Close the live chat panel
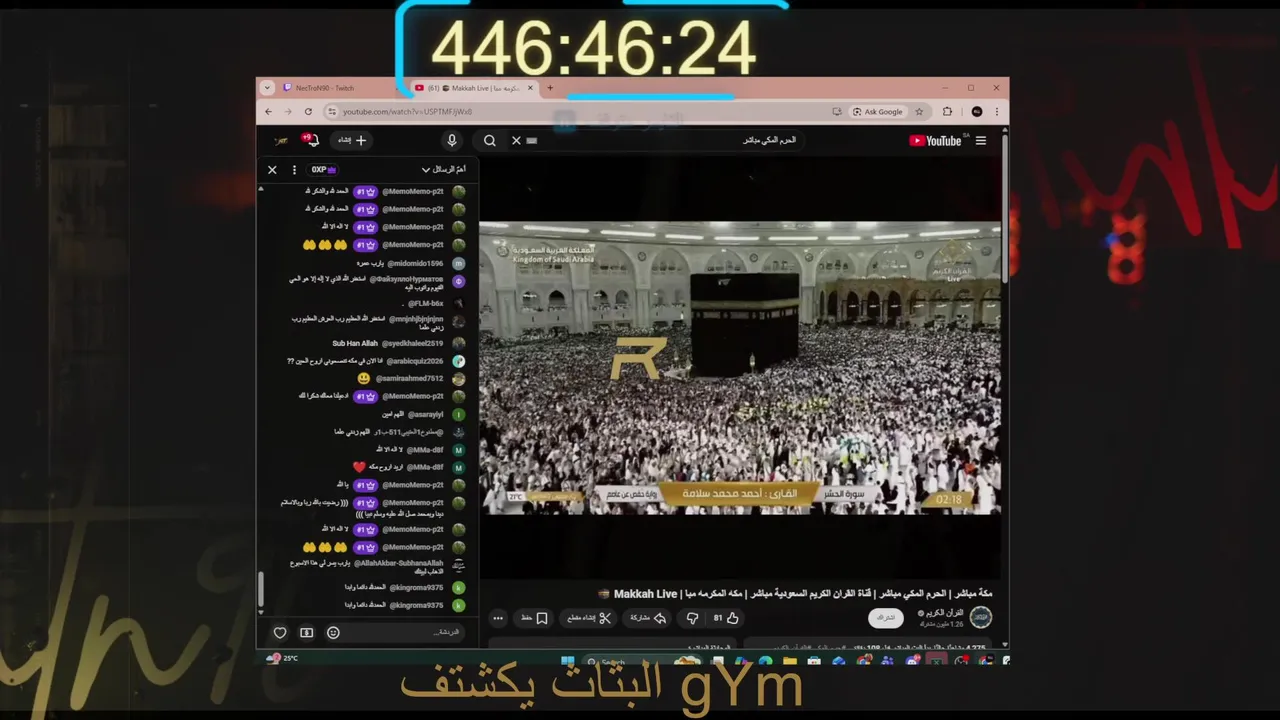 272,169
